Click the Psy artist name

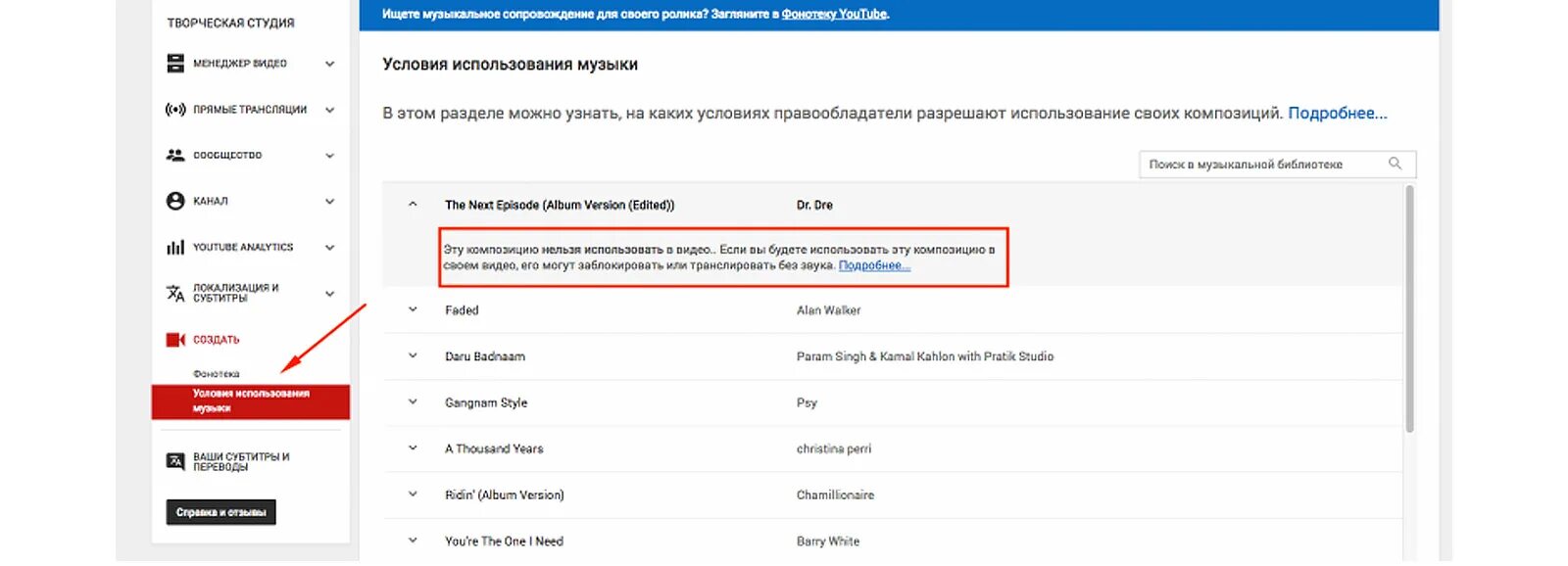click(x=807, y=401)
